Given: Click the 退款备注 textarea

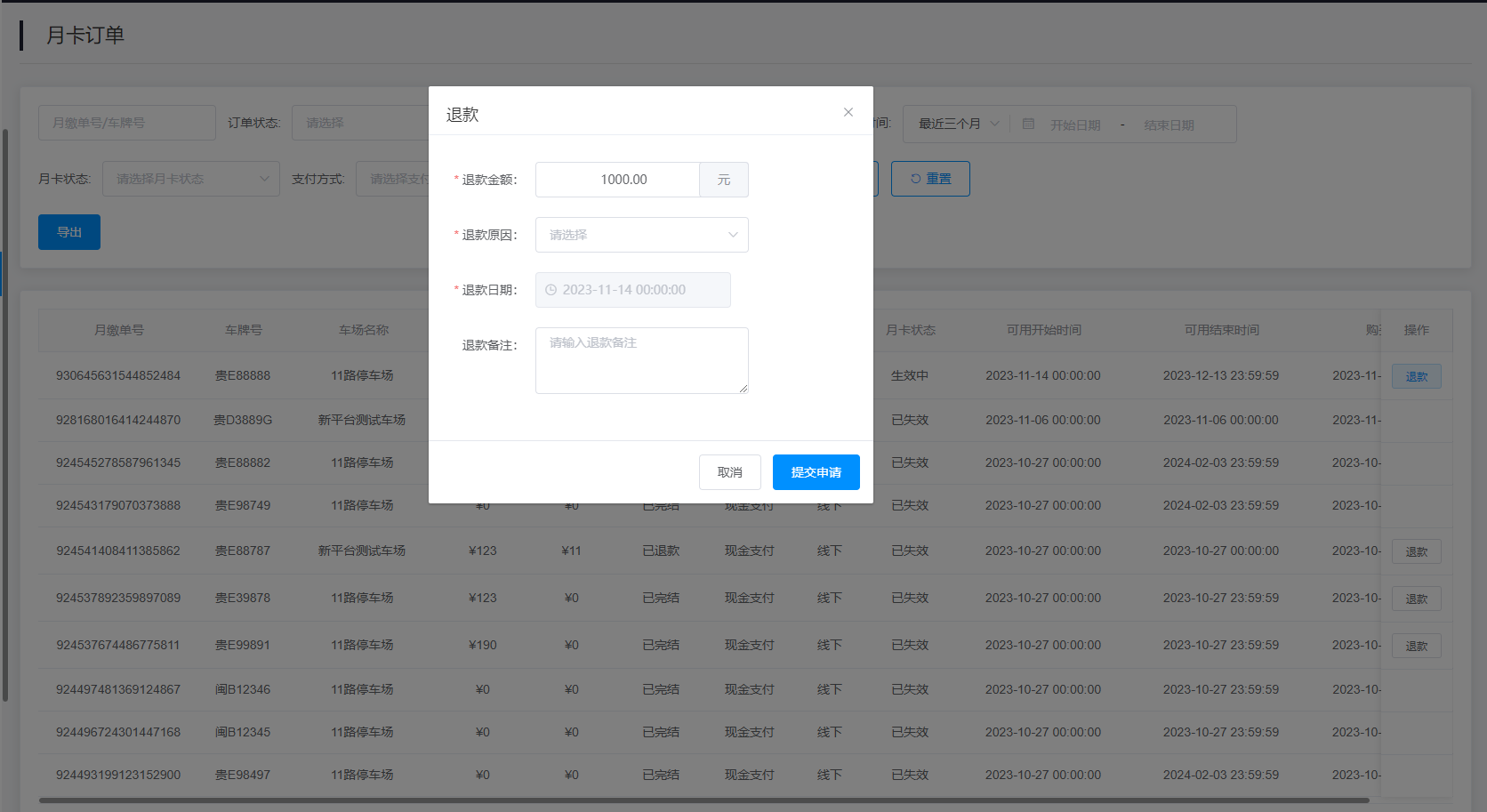Looking at the screenshot, I should (641, 360).
